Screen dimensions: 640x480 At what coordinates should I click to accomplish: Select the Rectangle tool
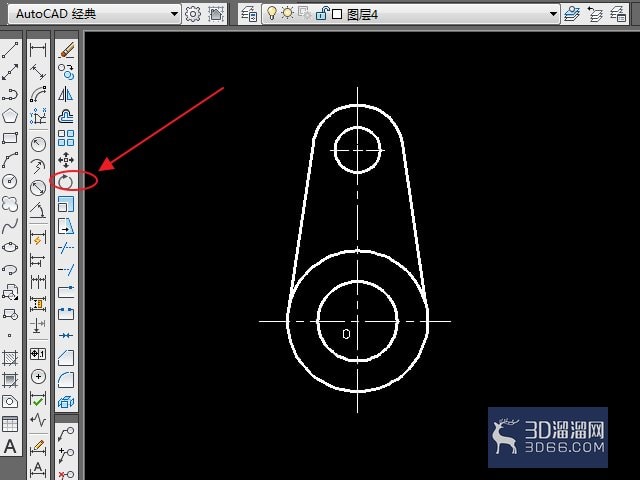[10, 138]
